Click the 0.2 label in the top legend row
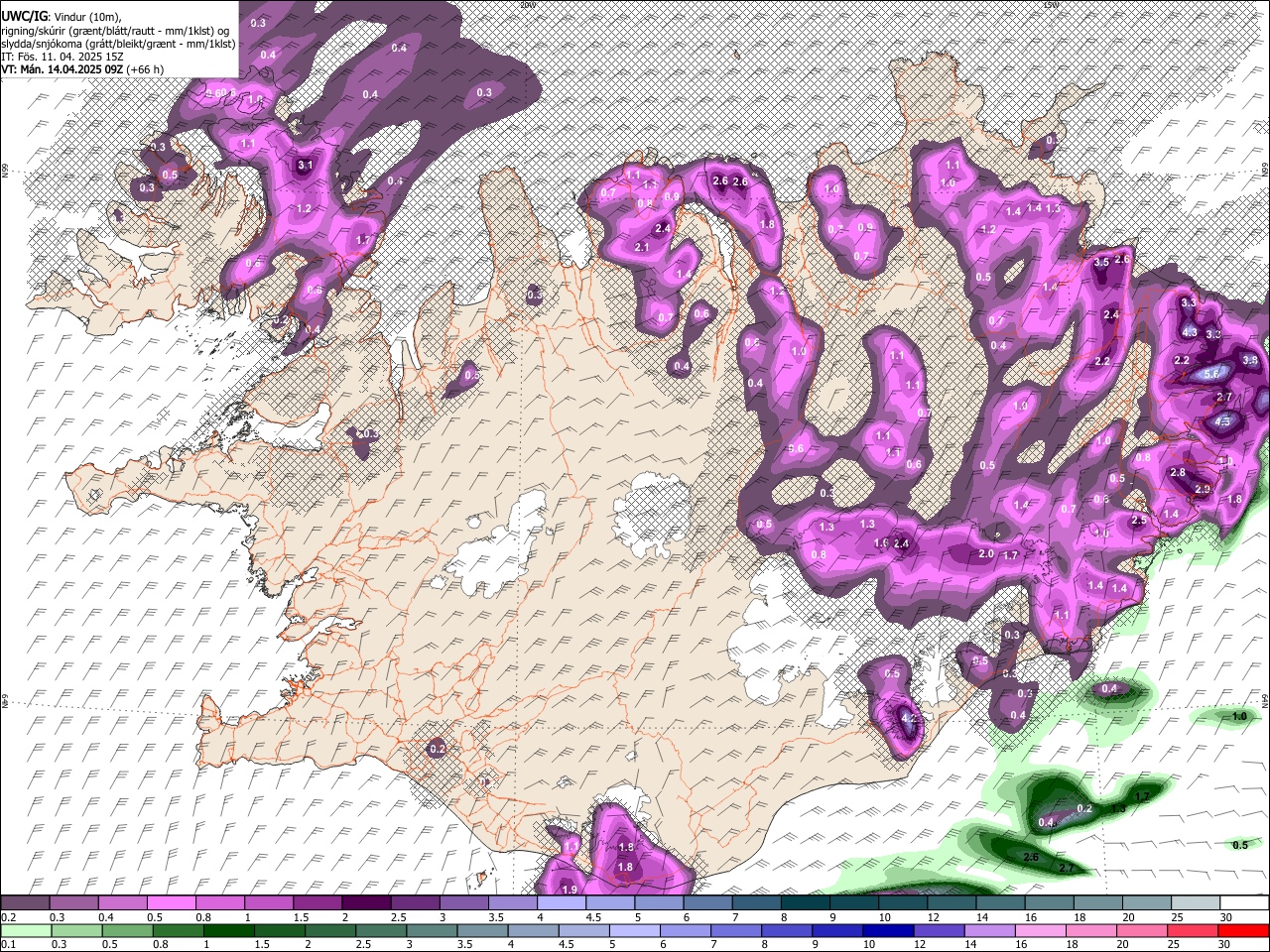 click(7, 916)
